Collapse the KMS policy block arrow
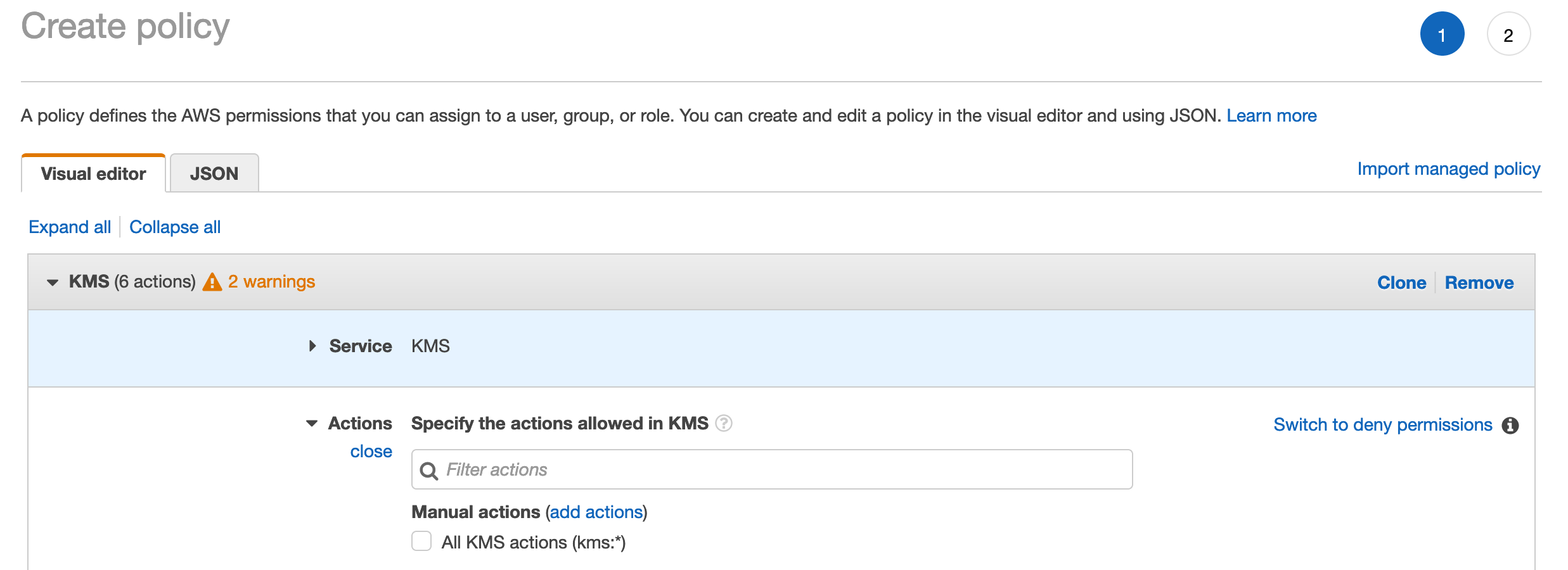The height and width of the screenshot is (570, 1568). (53, 282)
